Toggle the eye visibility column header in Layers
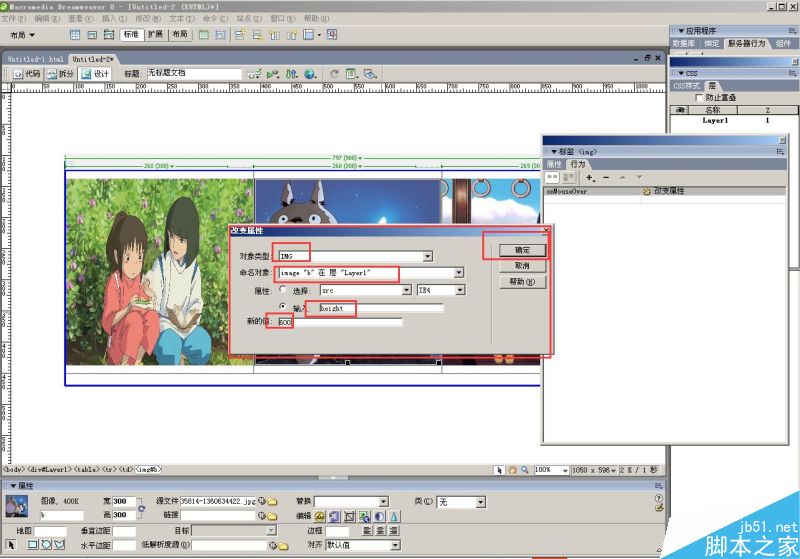This screenshot has width=800, height=559. pyautogui.click(x=680, y=110)
